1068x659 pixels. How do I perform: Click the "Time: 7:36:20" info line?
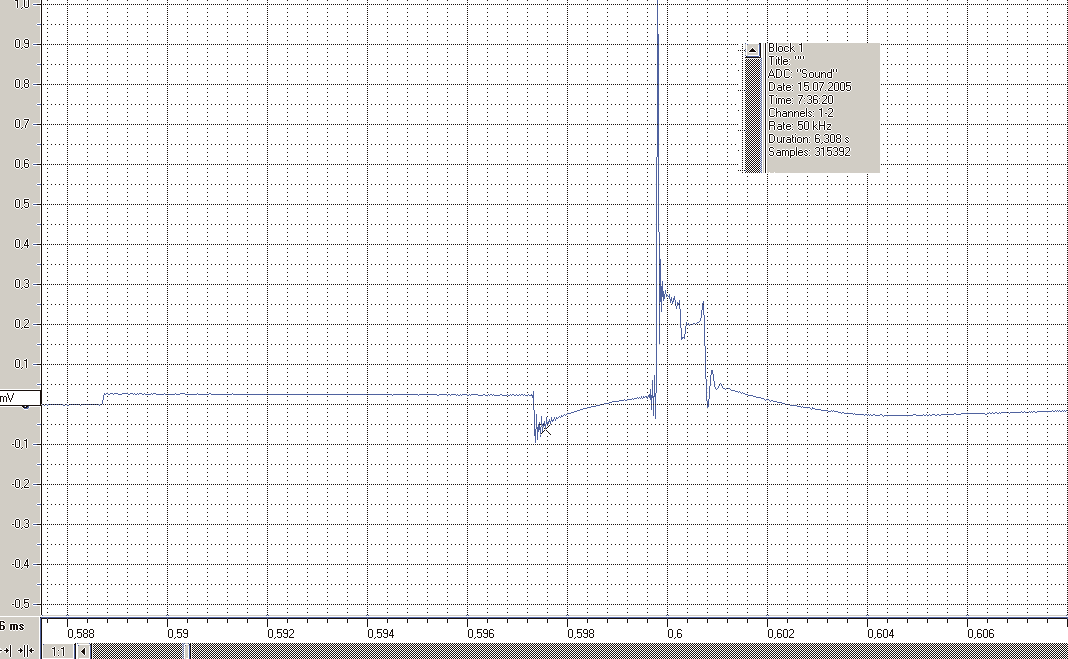pos(800,99)
